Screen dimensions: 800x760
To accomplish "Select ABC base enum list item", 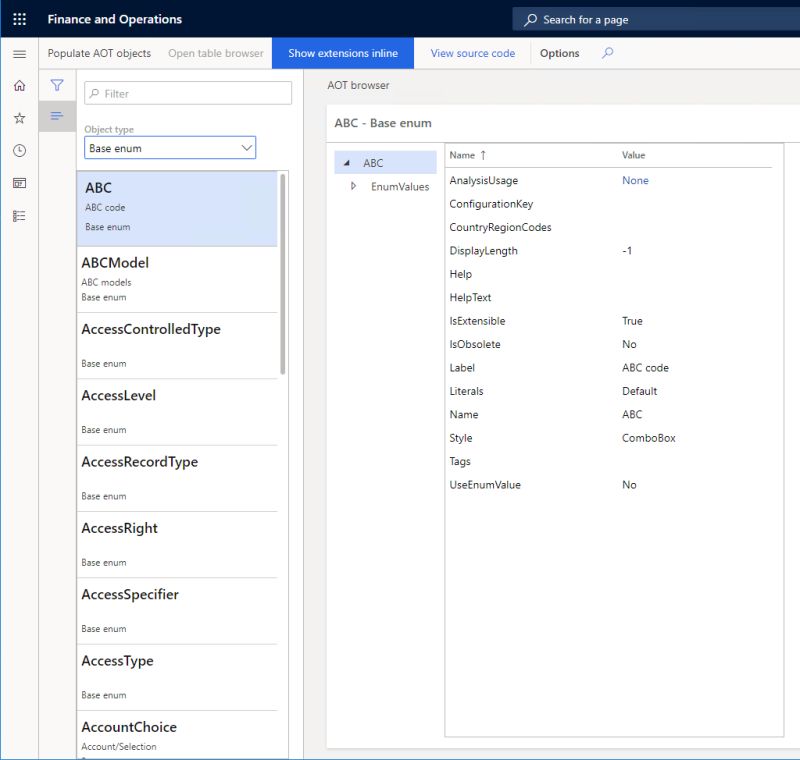I will tap(177, 209).
